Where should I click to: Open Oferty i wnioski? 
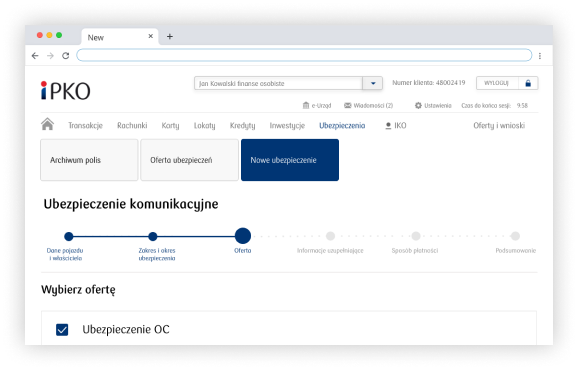(499, 126)
